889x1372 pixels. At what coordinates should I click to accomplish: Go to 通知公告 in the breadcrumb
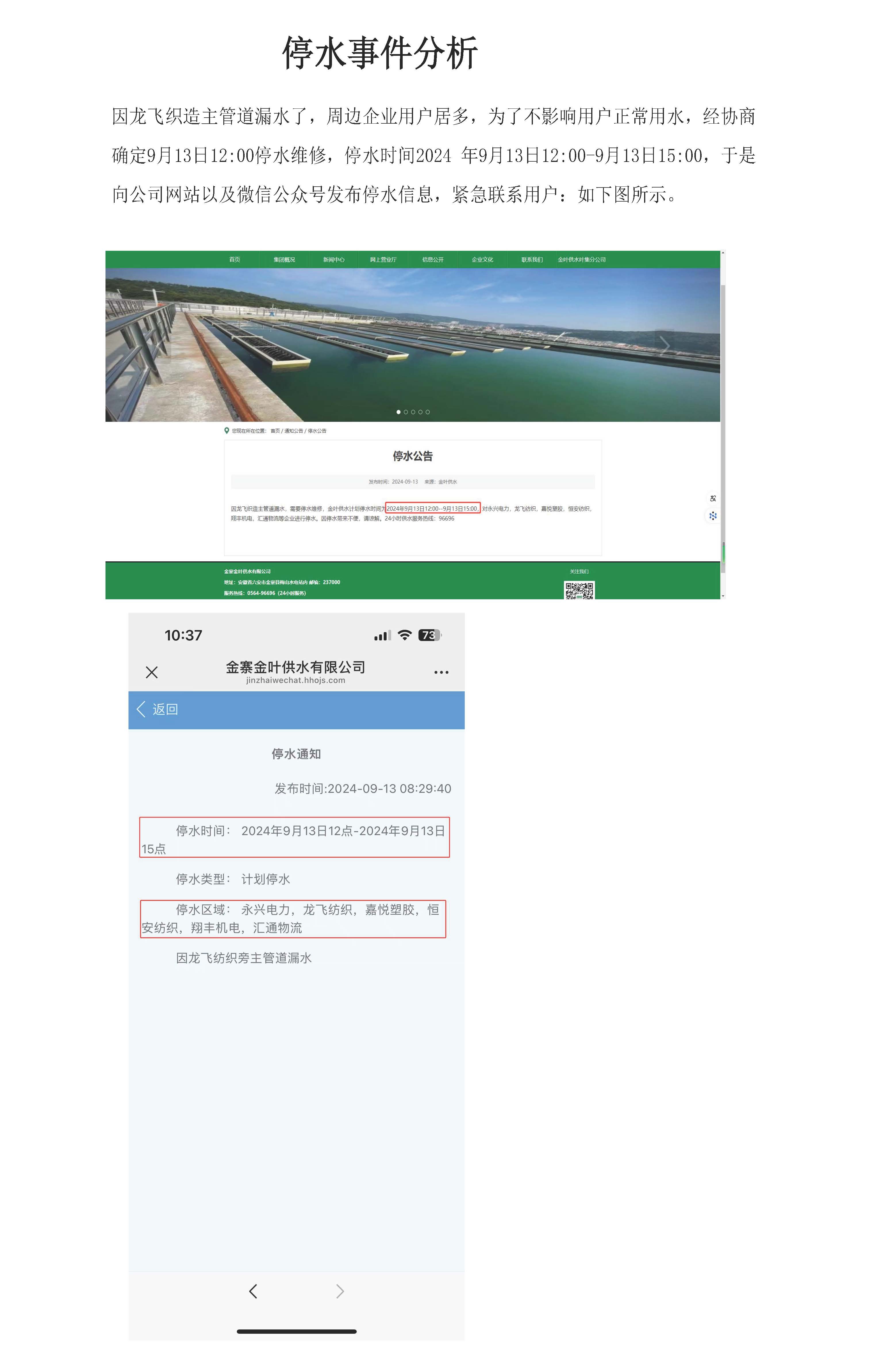[x=293, y=430]
